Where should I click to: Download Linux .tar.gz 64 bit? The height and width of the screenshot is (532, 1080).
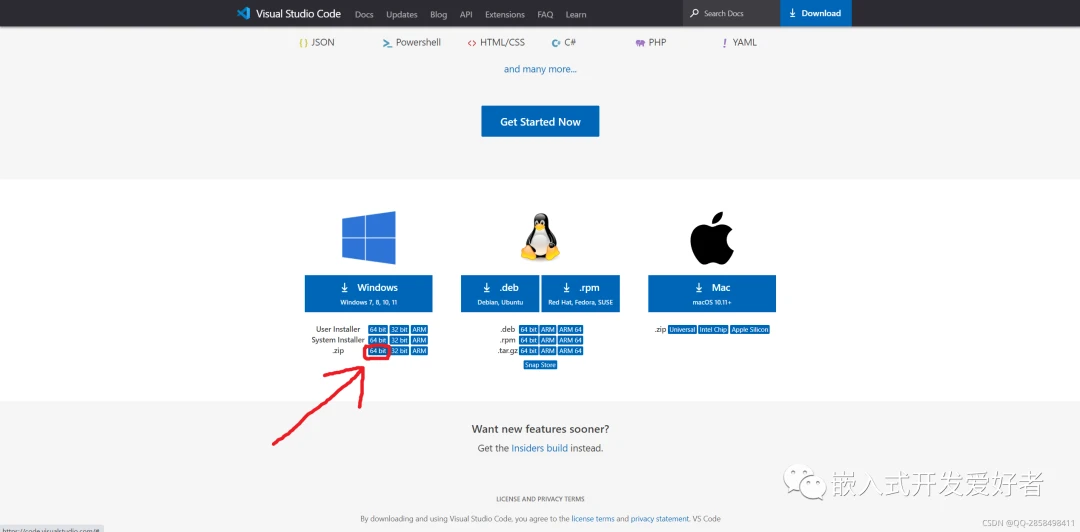pos(528,351)
